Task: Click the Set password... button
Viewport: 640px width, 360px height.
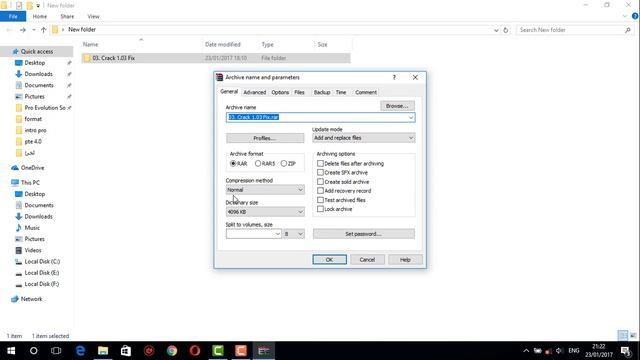Action: [x=364, y=234]
